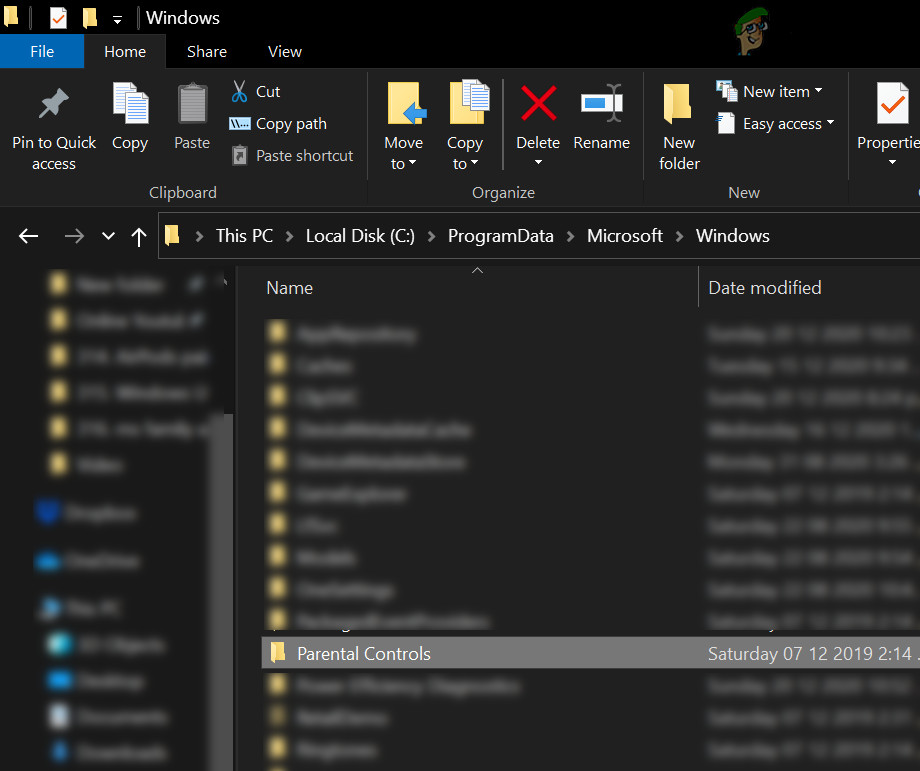Click the Move to folder icon
Screen dimensions: 920x771
point(405,104)
